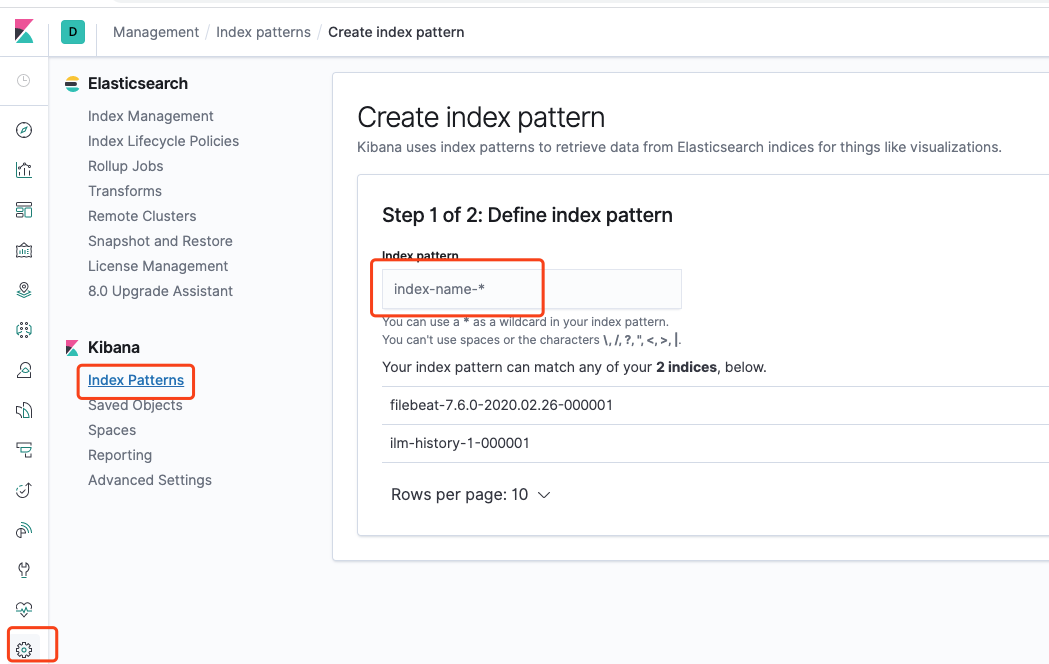Open Discover from the compass icon
Viewport: 1049px width, 664px height.
24,130
